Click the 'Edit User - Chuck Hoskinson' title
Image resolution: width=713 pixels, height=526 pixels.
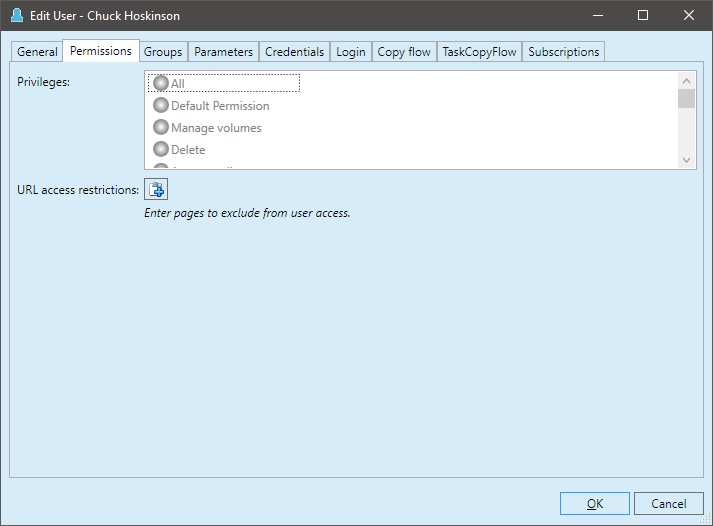click(105, 15)
